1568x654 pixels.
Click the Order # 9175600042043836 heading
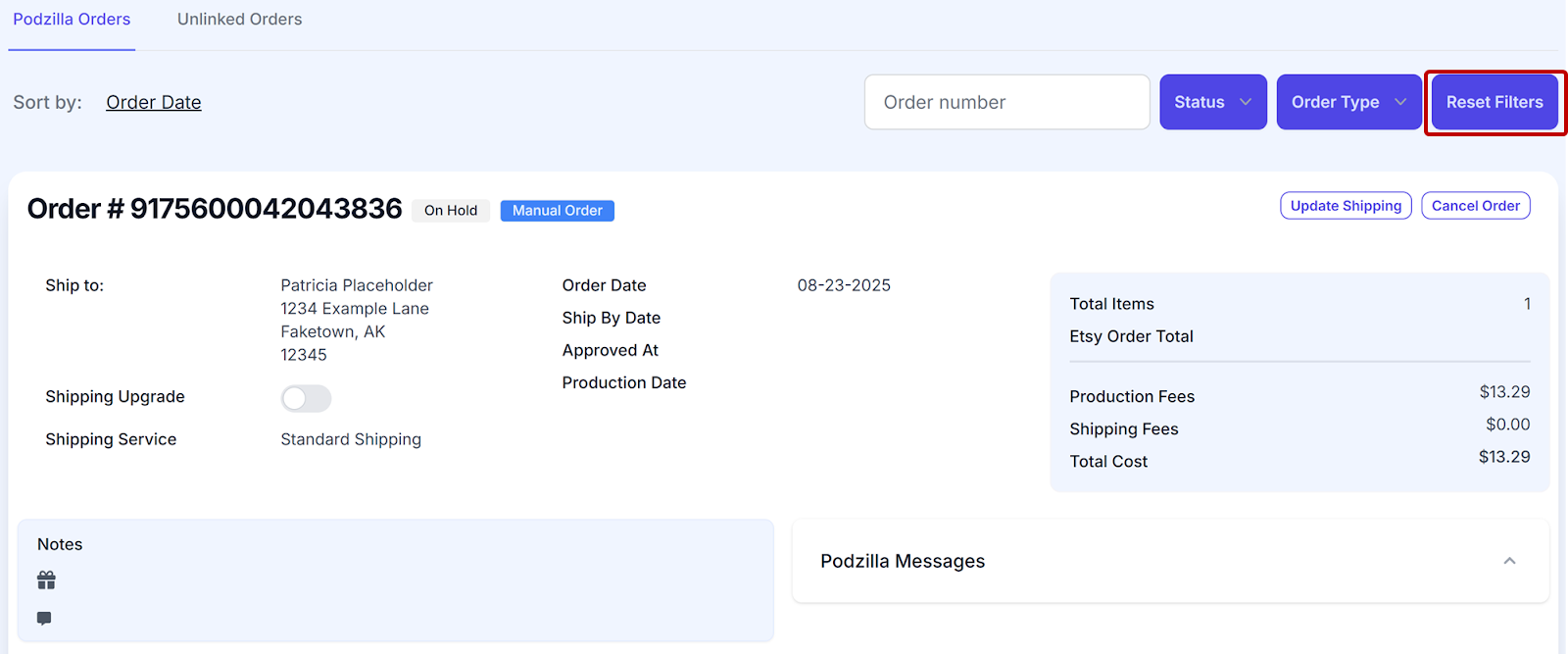(215, 209)
